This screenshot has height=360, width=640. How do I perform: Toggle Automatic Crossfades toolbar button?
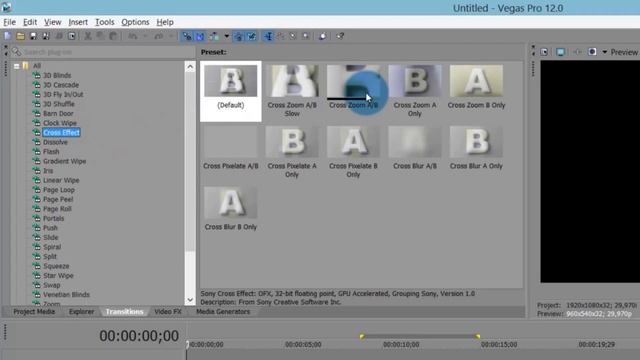[200, 36]
